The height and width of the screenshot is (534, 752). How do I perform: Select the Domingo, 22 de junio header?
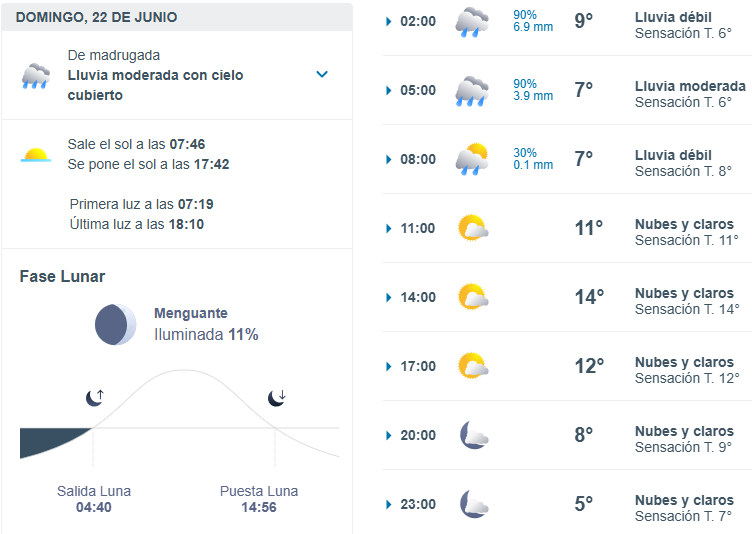(177, 17)
